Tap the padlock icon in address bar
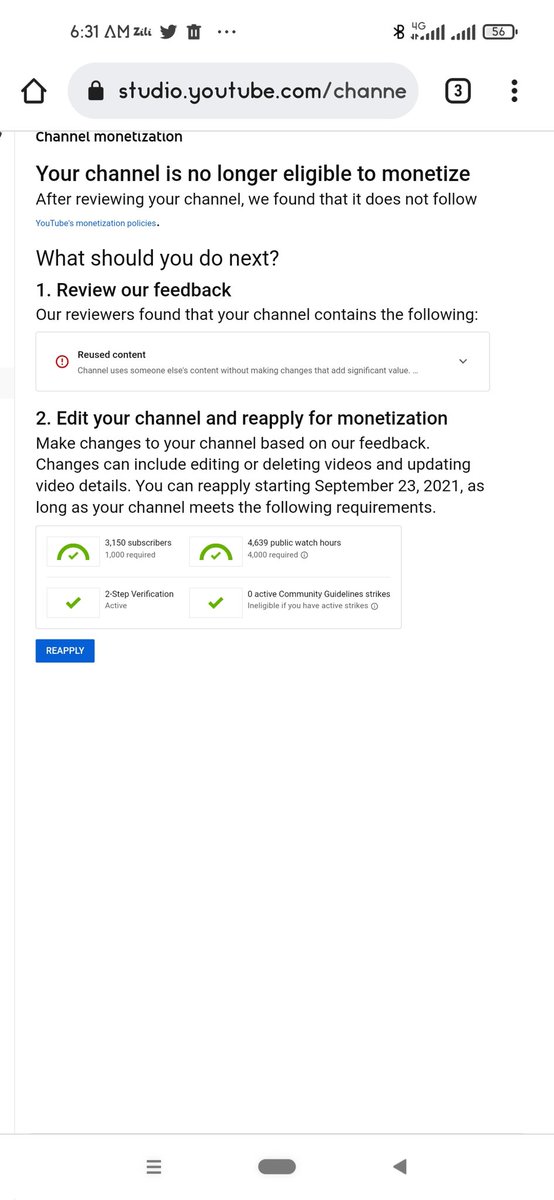This screenshot has width=554, height=1200. [x=96, y=92]
